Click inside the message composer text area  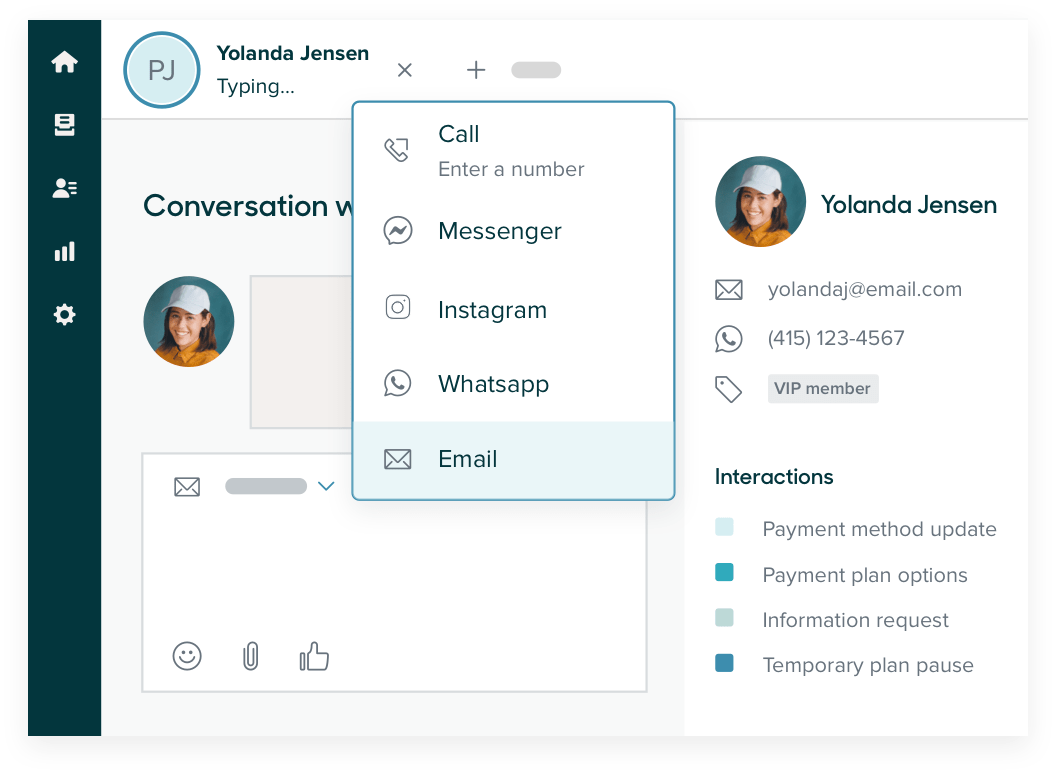[395, 573]
